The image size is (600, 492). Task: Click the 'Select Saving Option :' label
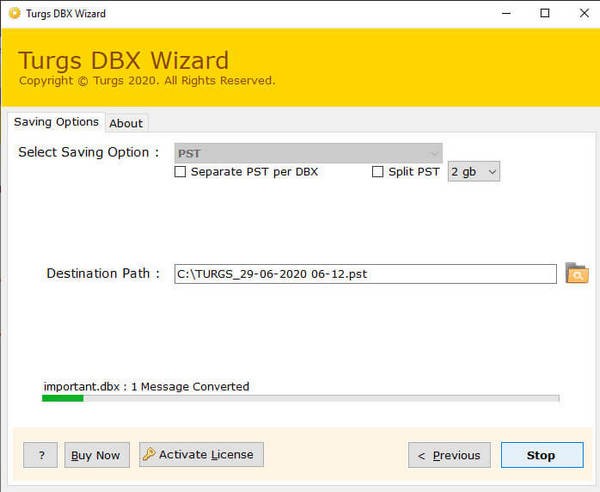click(88, 152)
